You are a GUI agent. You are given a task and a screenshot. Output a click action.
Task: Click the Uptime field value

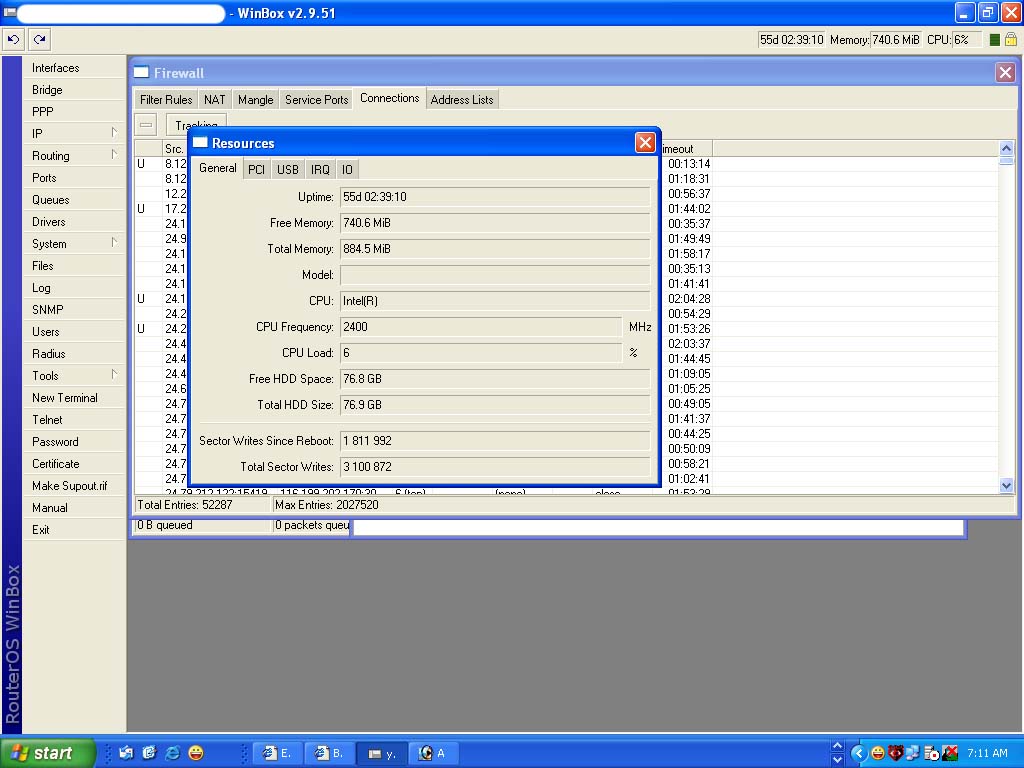pyautogui.click(x=495, y=197)
